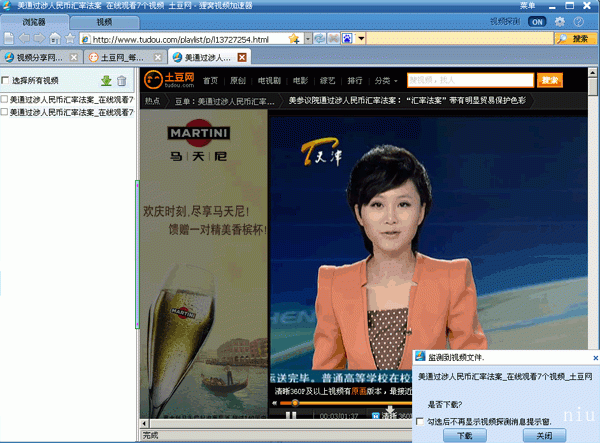Expand the address bar history dropdown

(x=308, y=38)
